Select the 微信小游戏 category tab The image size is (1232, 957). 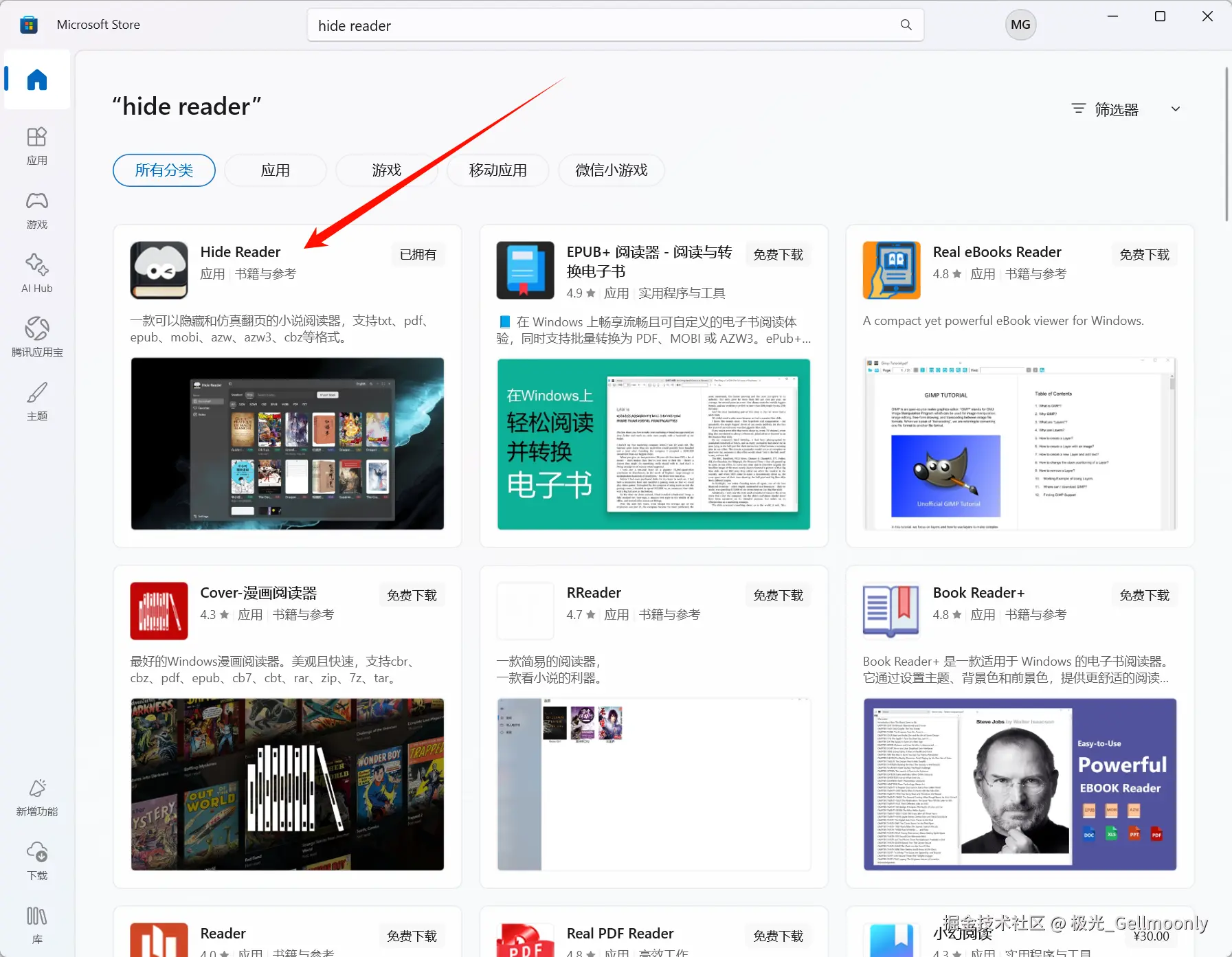pos(612,170)
